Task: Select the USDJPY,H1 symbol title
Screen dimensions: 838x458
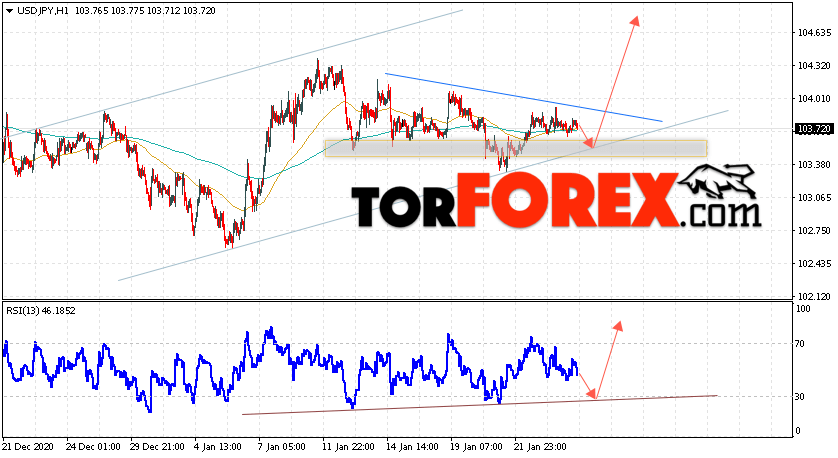Action: coord(43,11)
